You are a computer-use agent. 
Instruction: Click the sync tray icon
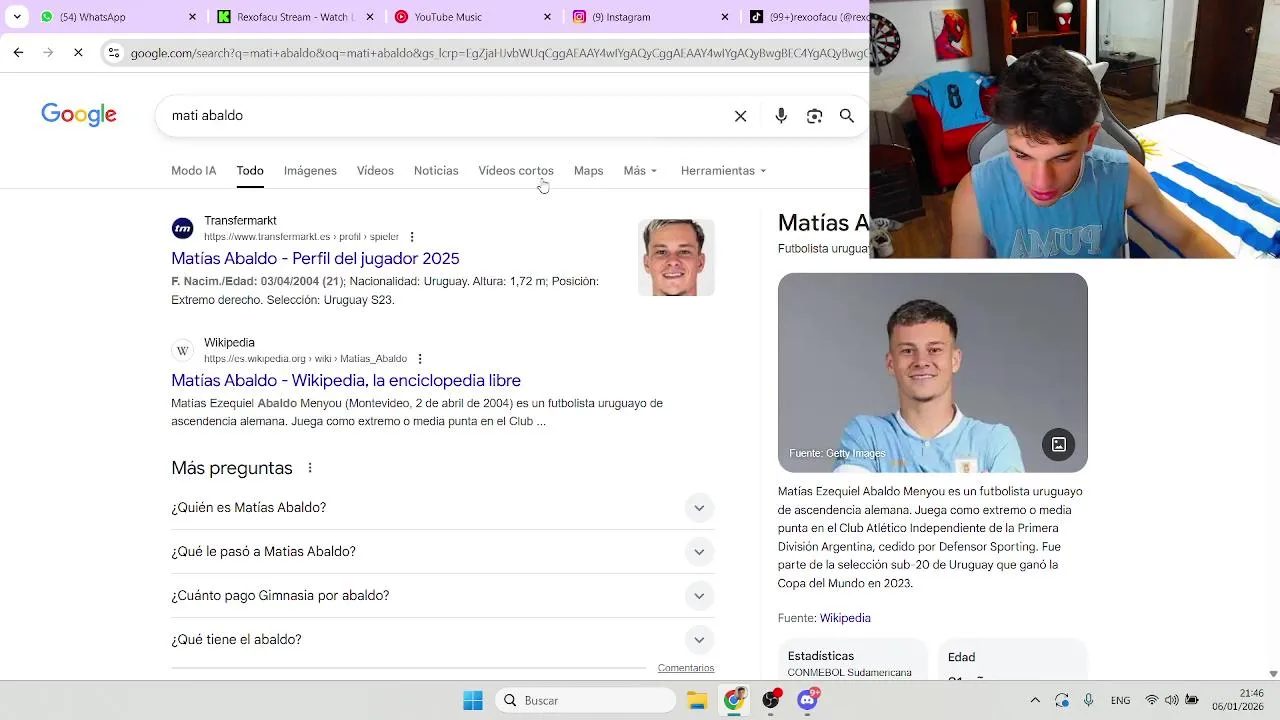tap(1062, 701)
